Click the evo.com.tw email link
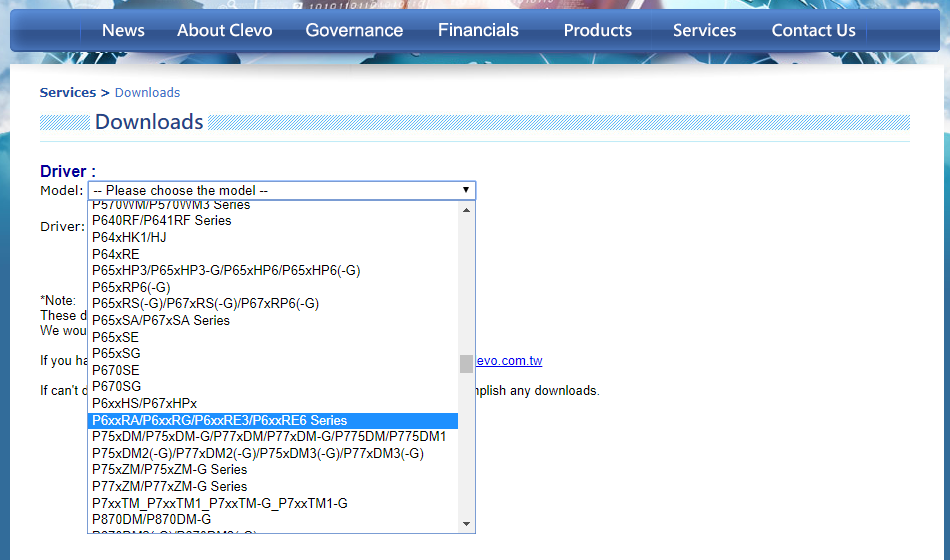950x560 pixels. (509, 361)
